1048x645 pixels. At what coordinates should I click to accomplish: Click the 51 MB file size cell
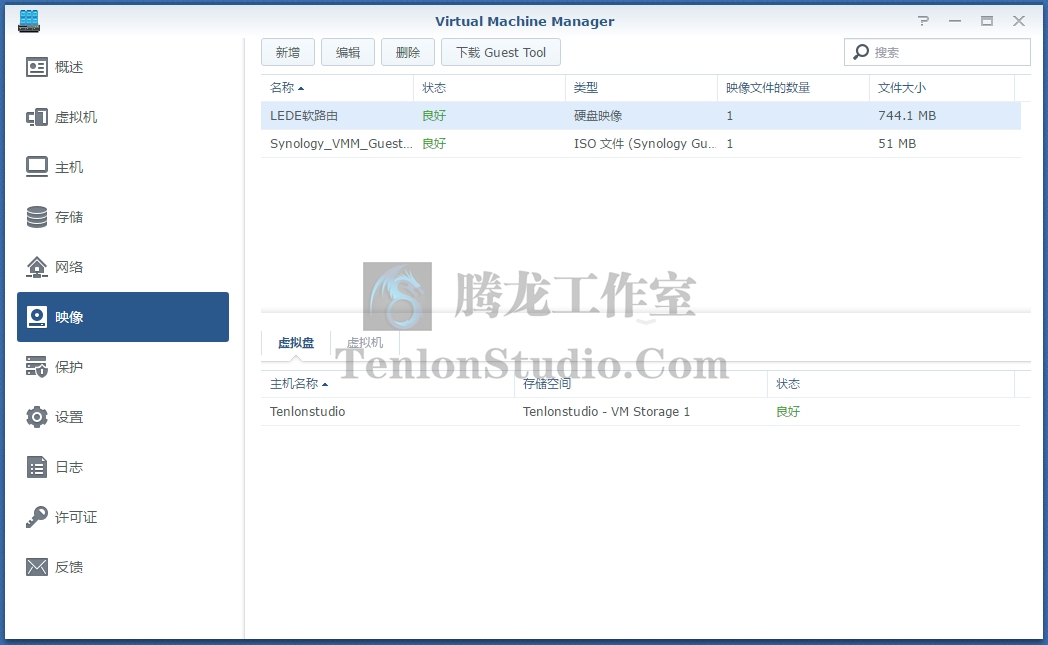coord(897,144)
